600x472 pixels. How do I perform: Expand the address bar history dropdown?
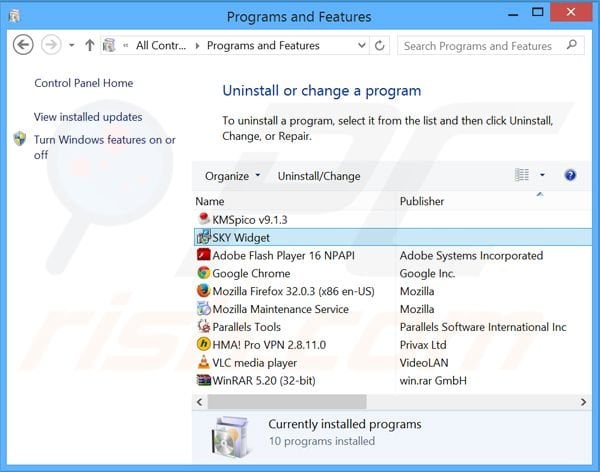[361, 45]
